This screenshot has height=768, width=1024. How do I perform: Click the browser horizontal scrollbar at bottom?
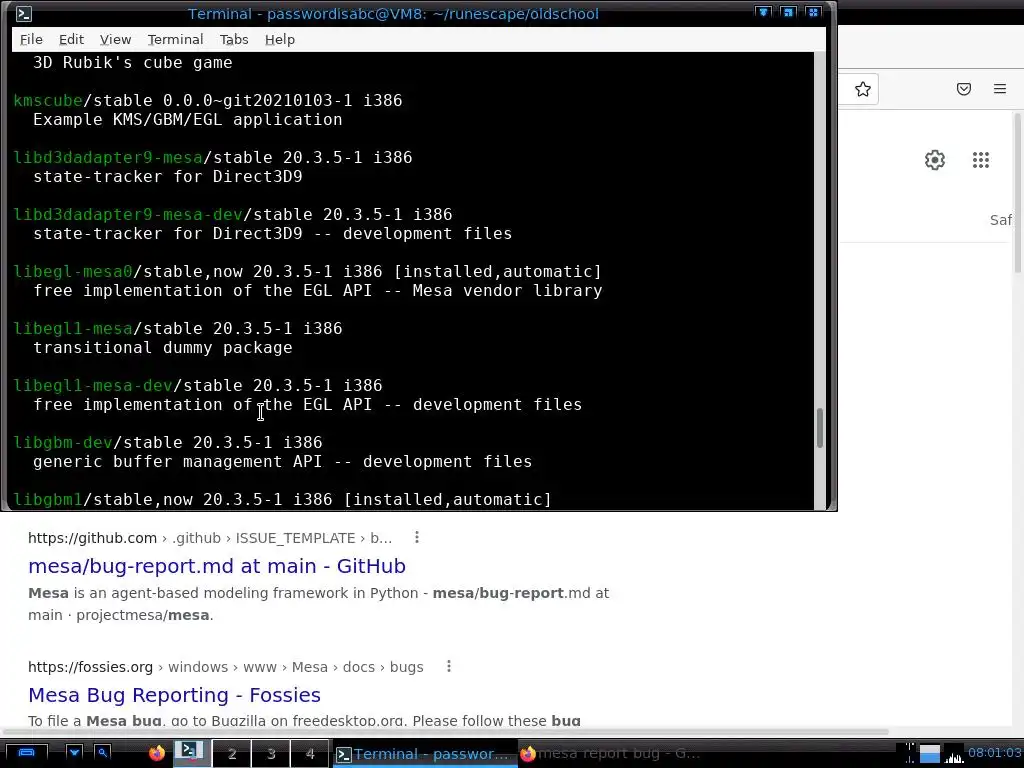click(446, 732)
